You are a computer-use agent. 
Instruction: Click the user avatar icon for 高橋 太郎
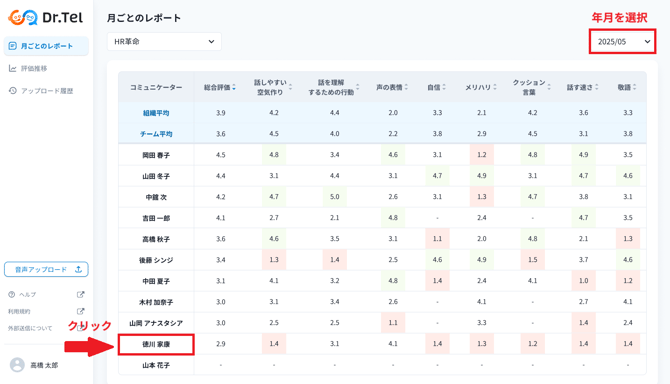click(17, 365)
